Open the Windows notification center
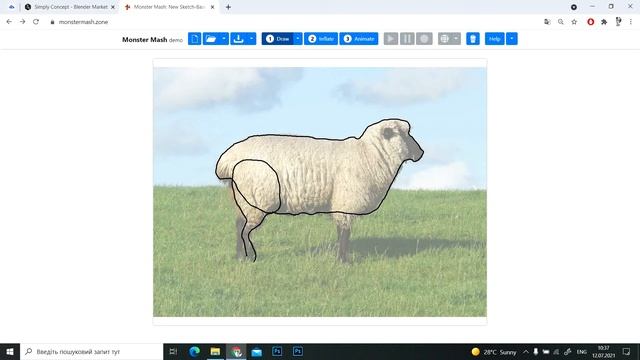This screenshot has width=640, height=360. point(627,351)
